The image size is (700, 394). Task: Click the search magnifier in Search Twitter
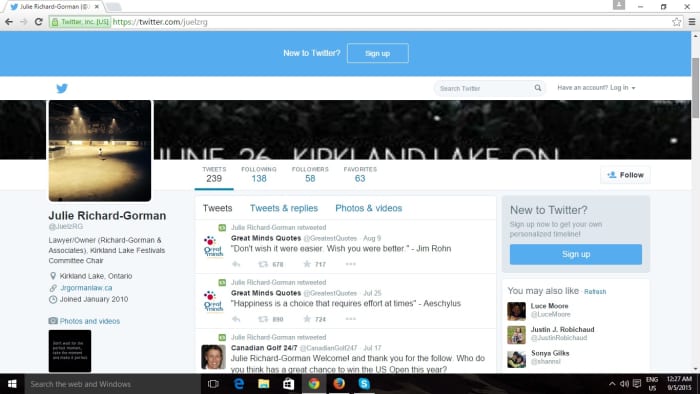(x=538, y=88)
